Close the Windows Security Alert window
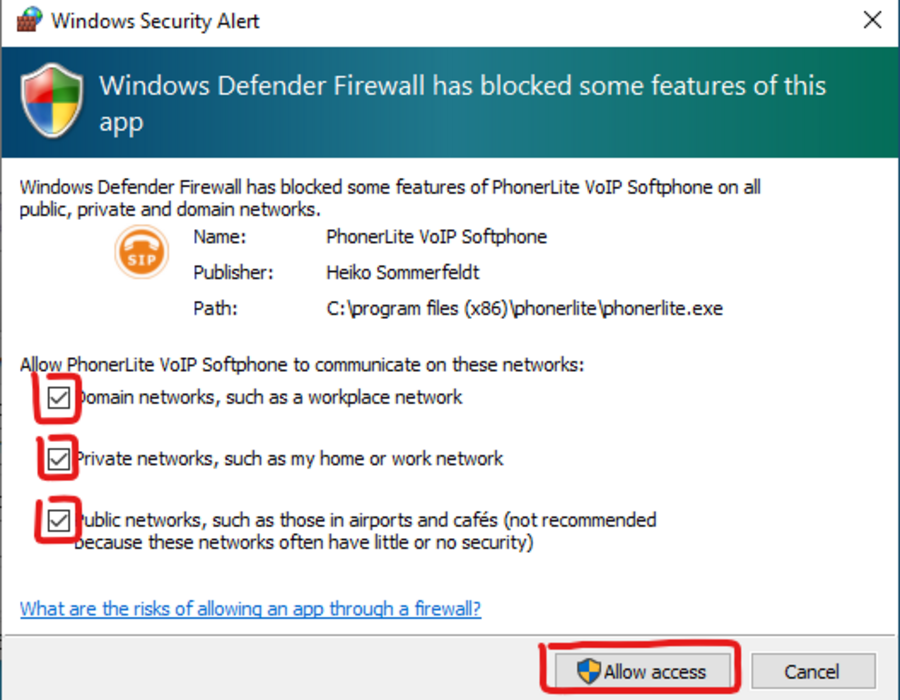Viewport: 900px width, 700px height. click(x=872, y=20)
